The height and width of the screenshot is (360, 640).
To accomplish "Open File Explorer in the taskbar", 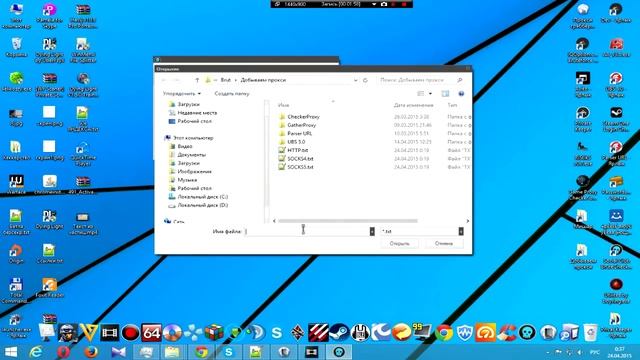I will click(173, 352).
